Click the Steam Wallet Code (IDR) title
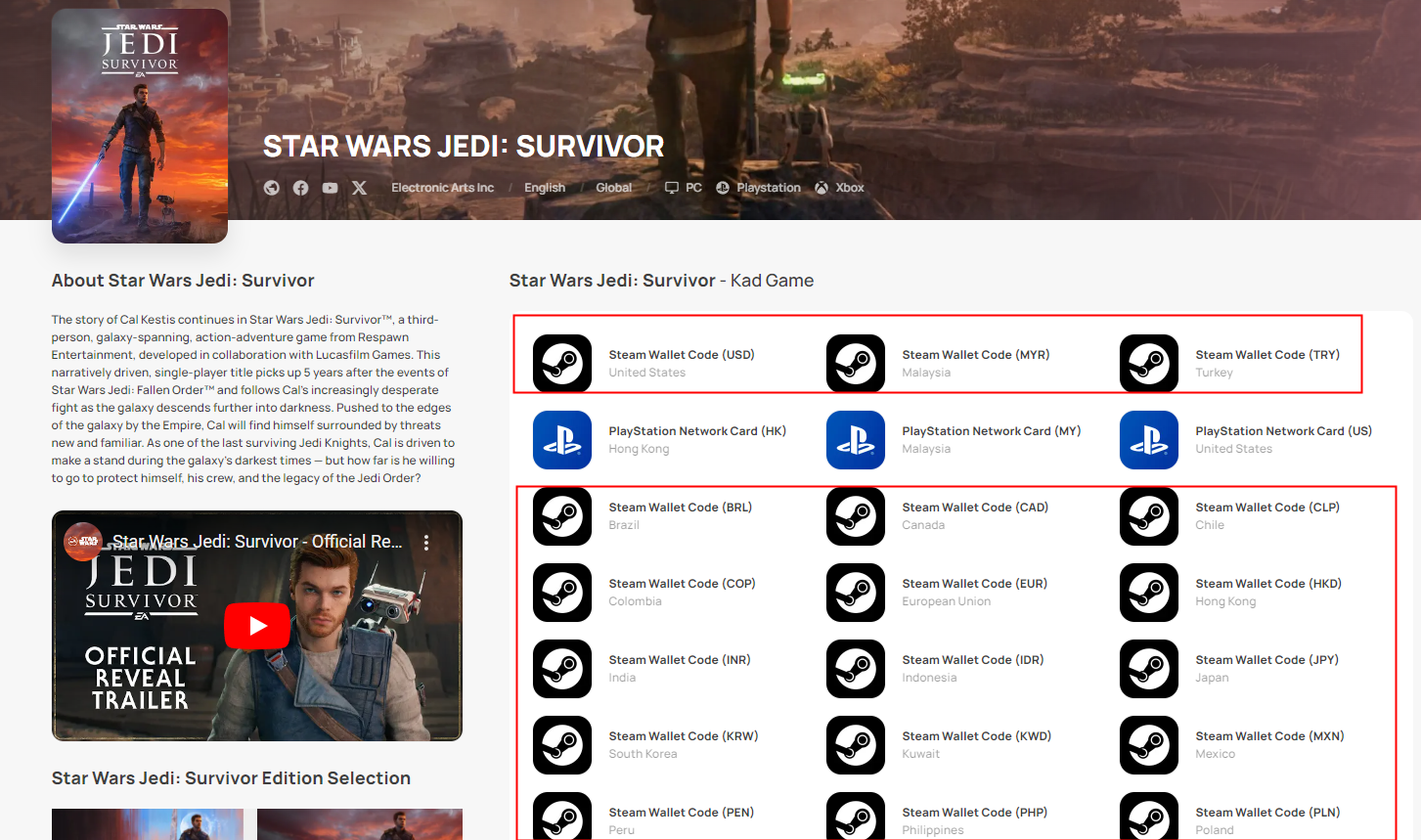The width and height of the screenshot is (1421, 840). (973, 660)
